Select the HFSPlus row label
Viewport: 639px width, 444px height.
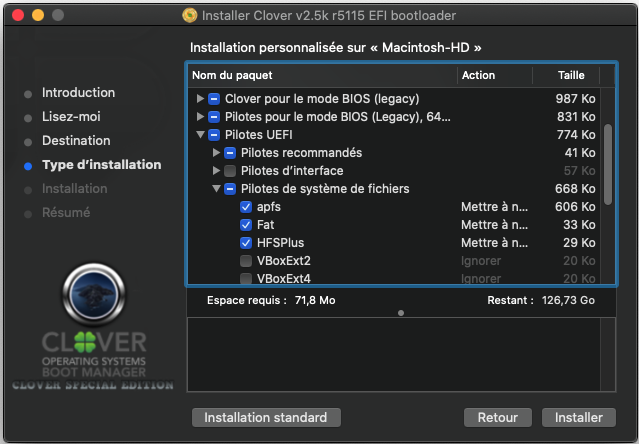(x=280, y=243)
